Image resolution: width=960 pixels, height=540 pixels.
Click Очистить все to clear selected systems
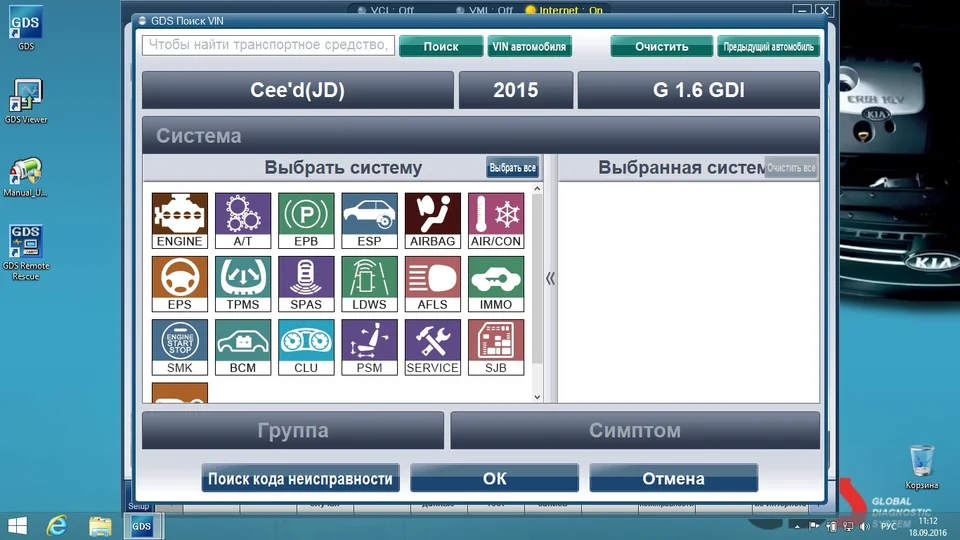(x=791, y=168)
